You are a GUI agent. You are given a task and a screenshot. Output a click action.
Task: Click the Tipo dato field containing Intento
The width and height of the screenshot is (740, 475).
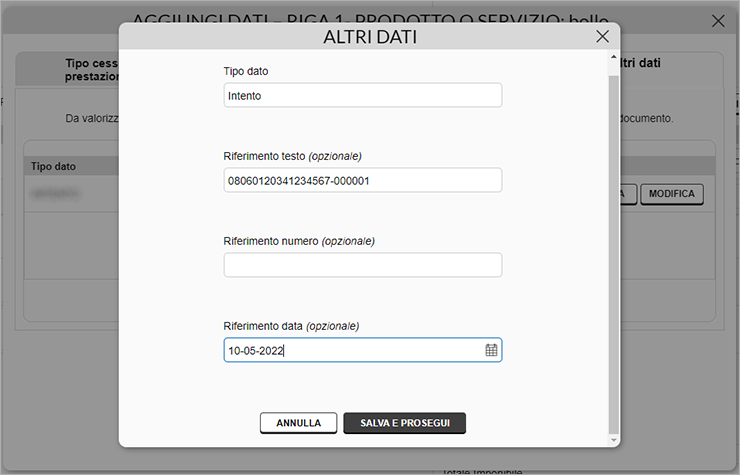coord(362,95)
